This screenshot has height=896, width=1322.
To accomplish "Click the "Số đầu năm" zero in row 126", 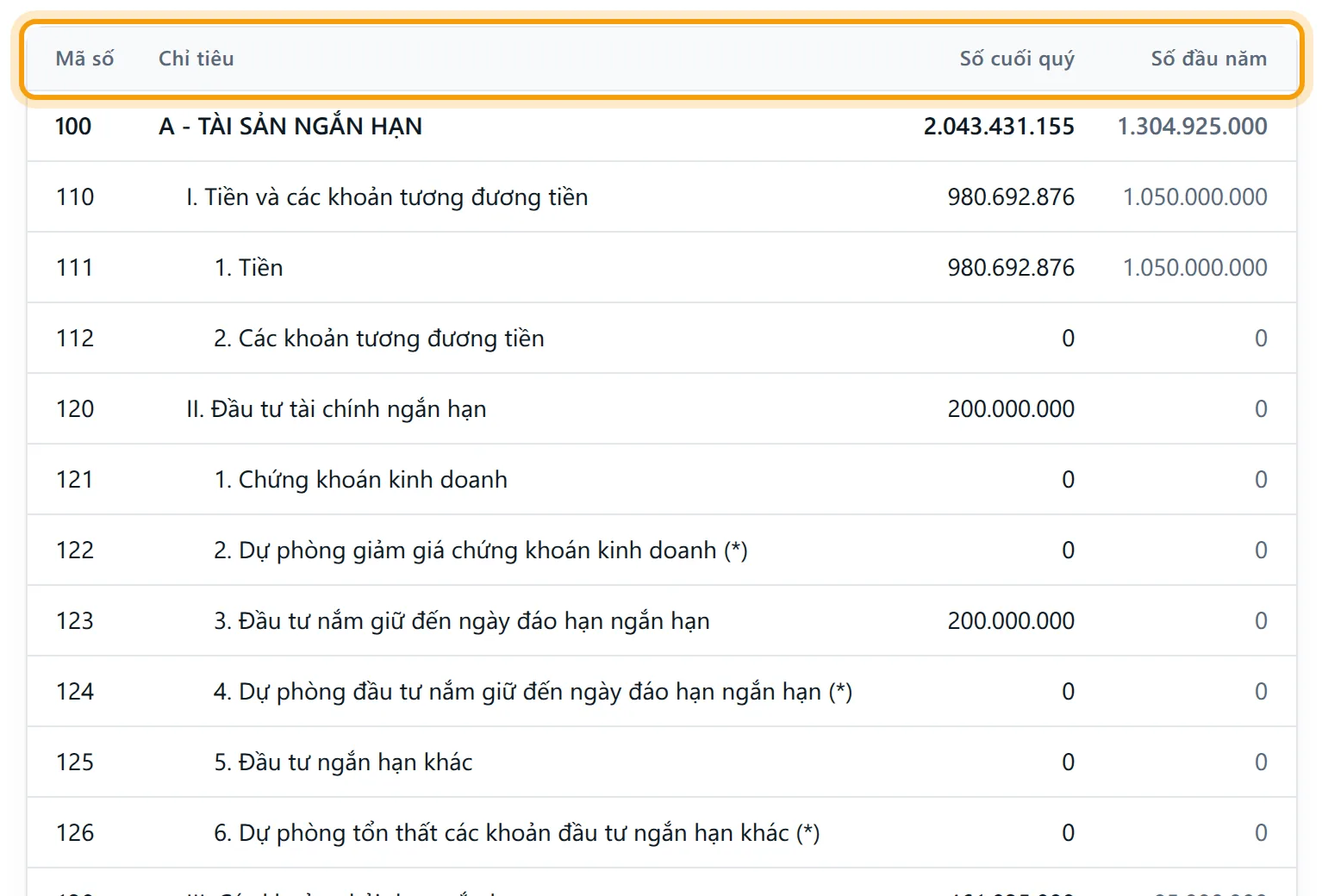I will point(1261,833).
